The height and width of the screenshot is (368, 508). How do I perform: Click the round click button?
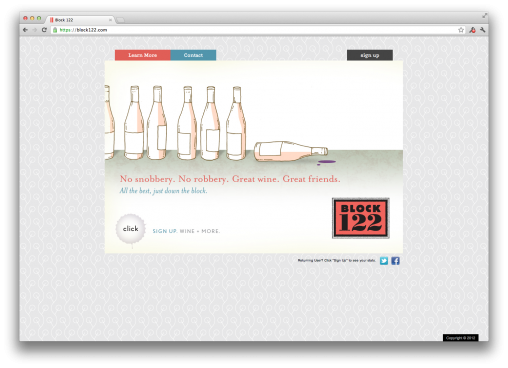(x=131, y=229)
